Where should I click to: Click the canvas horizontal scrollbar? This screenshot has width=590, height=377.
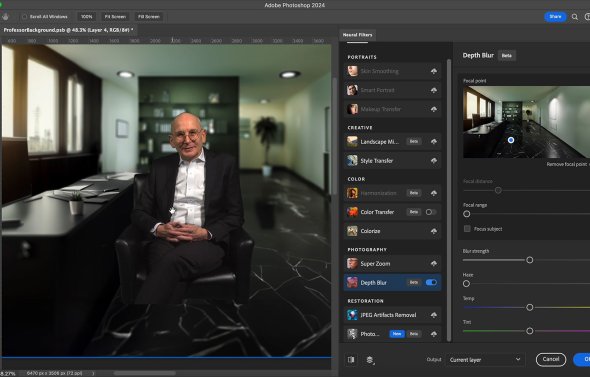point(145,373)
